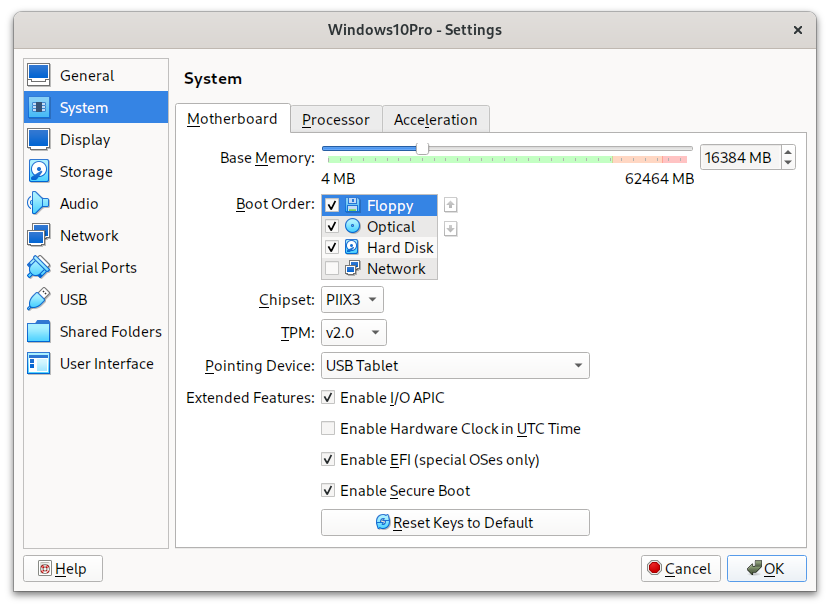Open the TPM v2.0 dropdown
This screenshot has width=830, height=608.
tap(354, 332)
